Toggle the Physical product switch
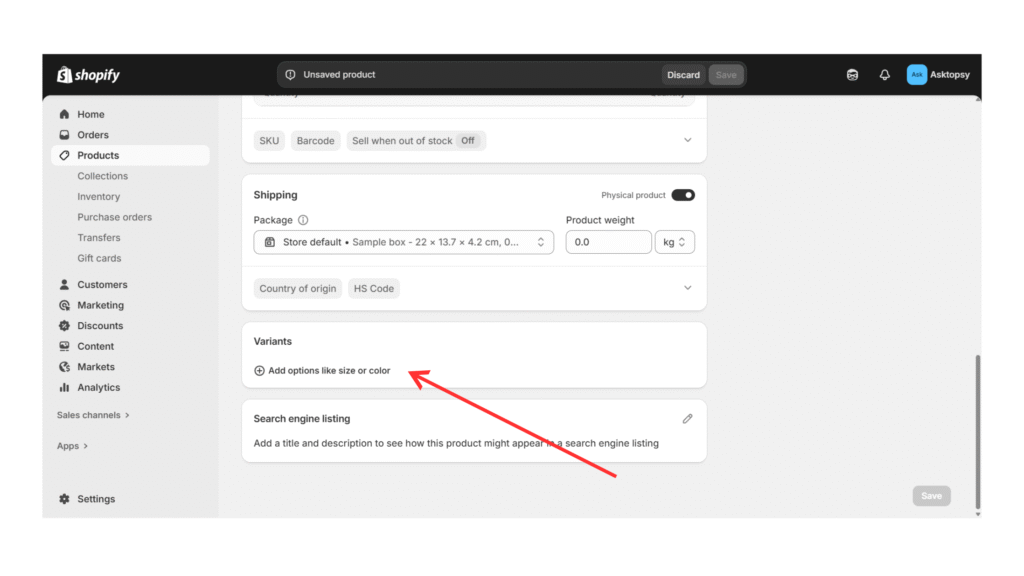1024x576 pixels. pos(683,195)
